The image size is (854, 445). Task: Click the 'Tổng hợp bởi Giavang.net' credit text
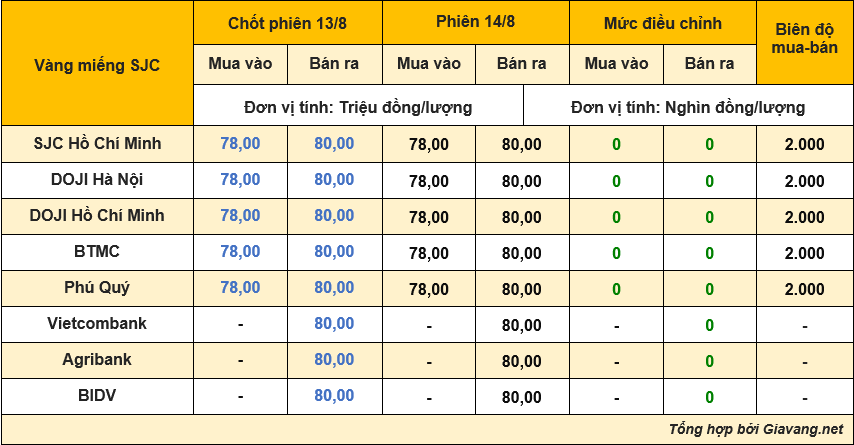[756, 429]
